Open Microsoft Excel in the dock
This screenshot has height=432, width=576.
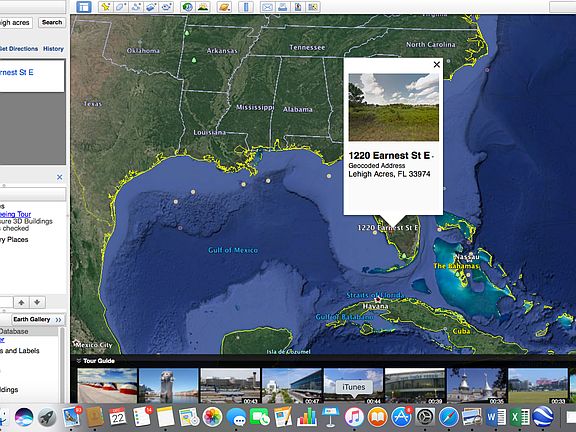coord(519,417)
